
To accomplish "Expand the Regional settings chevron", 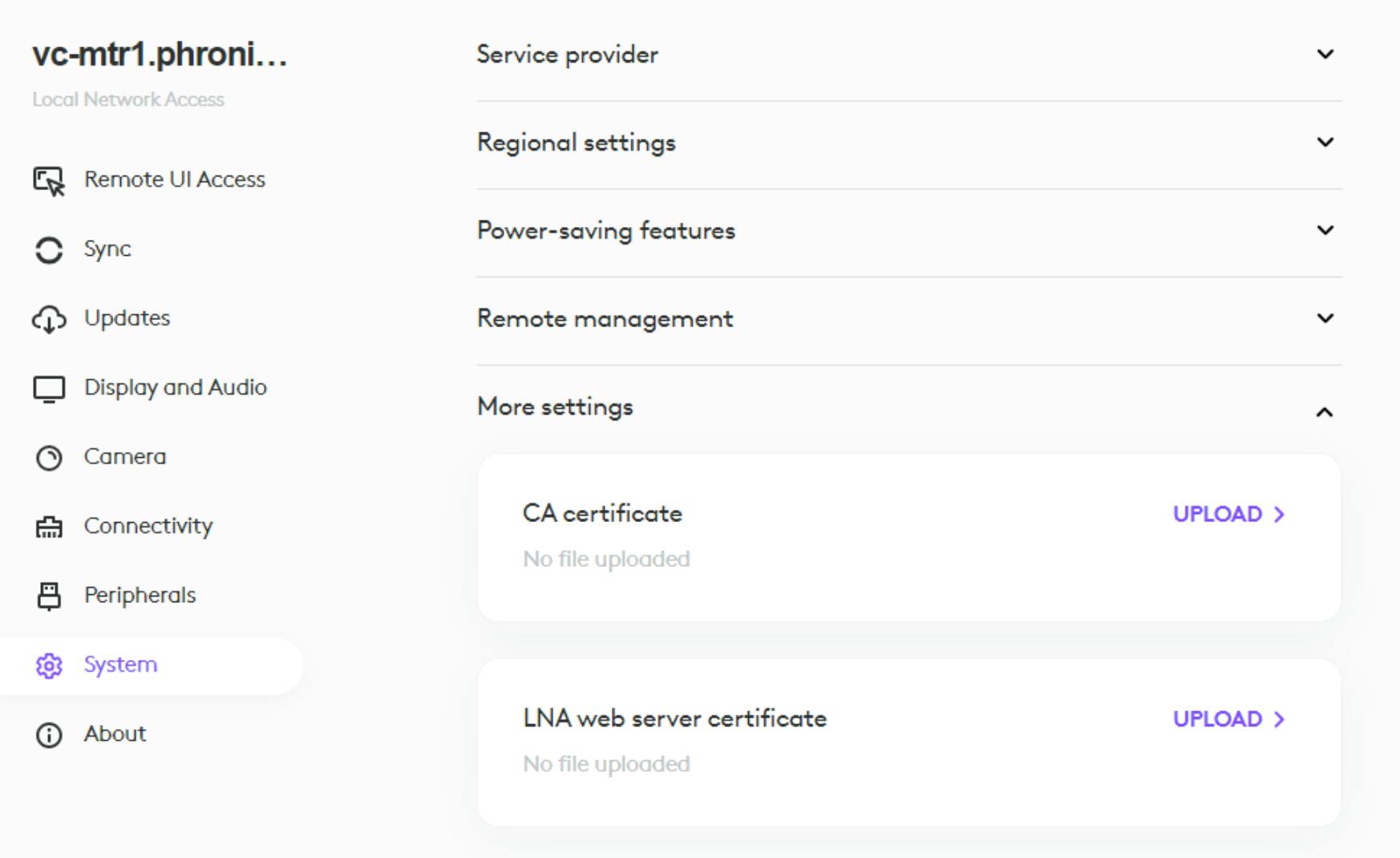I will (x=1325, y=143).
